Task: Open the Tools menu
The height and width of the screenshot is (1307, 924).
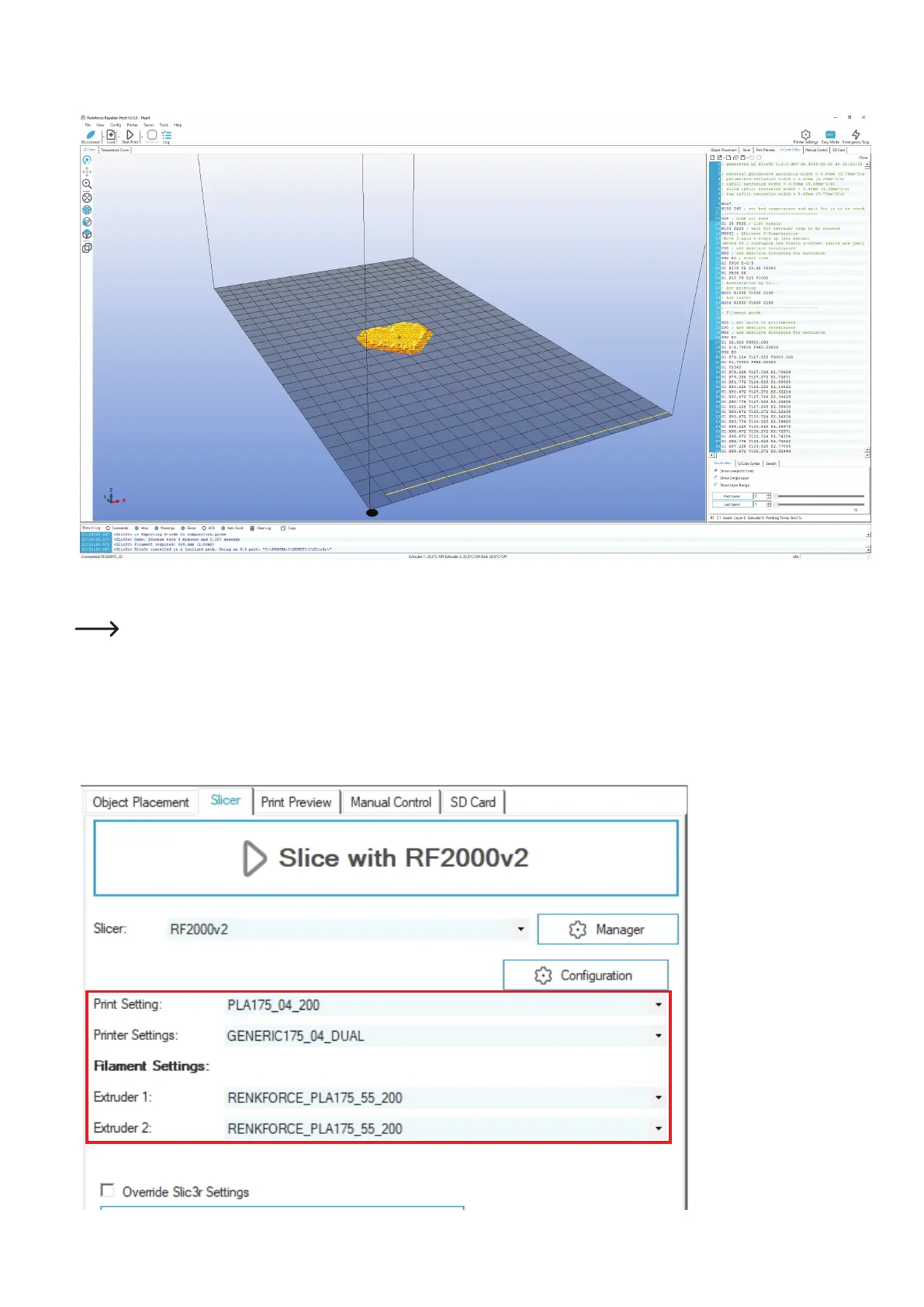Action: point(164,125)
